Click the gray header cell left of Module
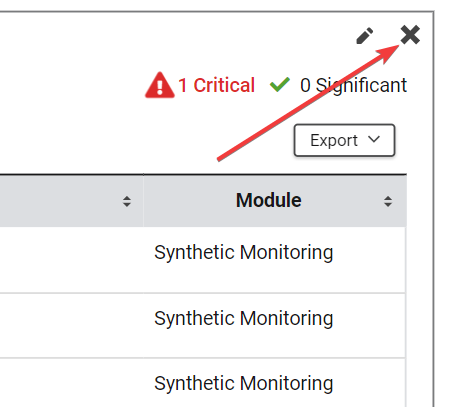The width and height of the screenshot is (455, 407). tap(71, 201)
